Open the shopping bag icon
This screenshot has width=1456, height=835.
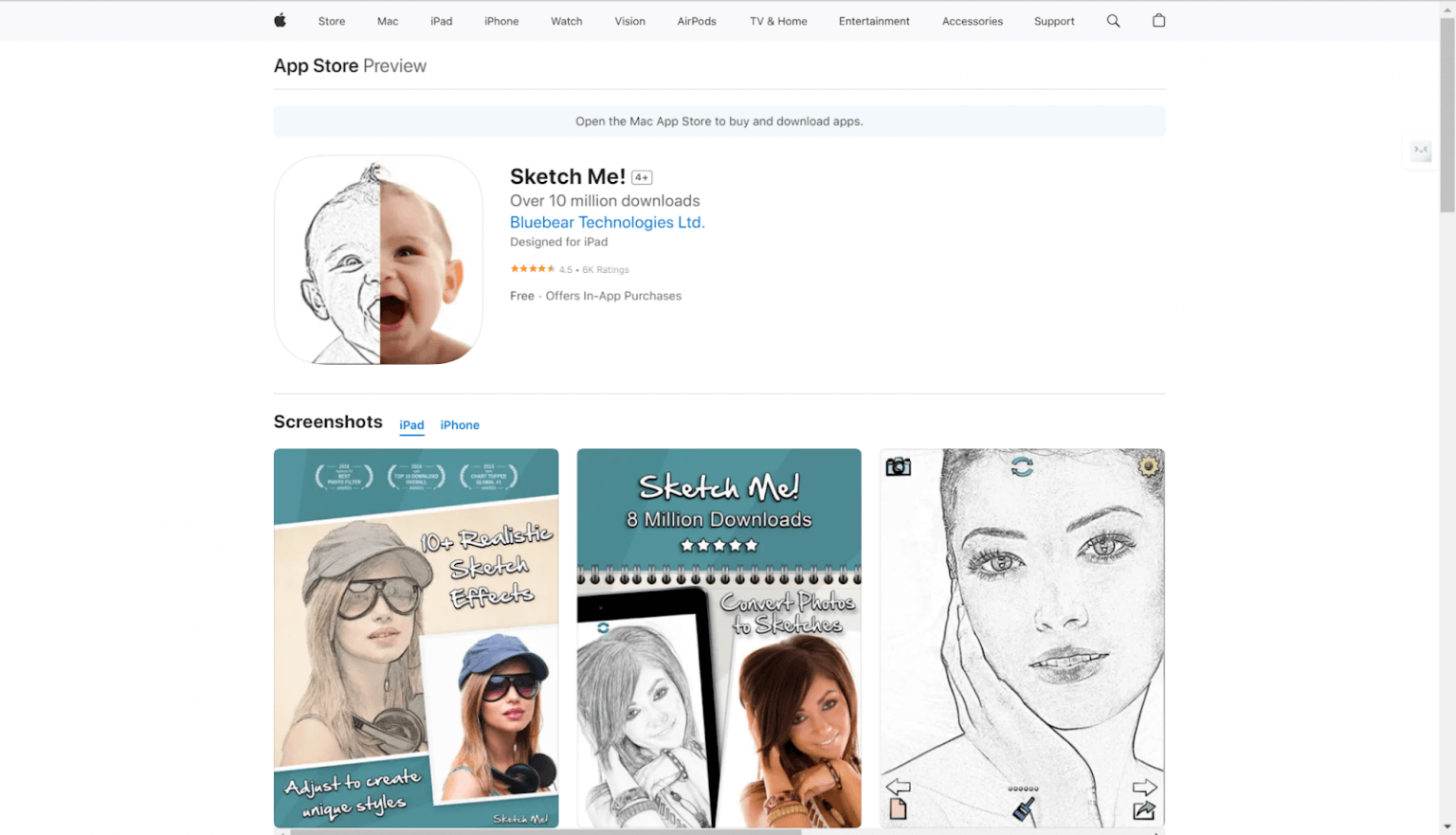point(1158,21)
